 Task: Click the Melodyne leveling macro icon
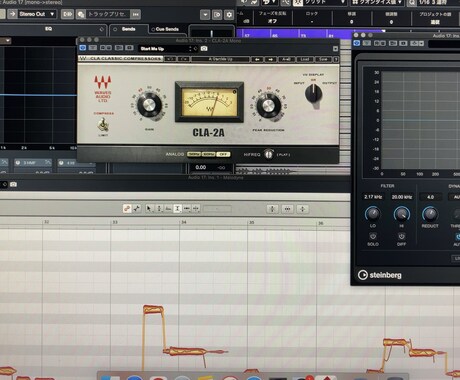click(302, 209)
